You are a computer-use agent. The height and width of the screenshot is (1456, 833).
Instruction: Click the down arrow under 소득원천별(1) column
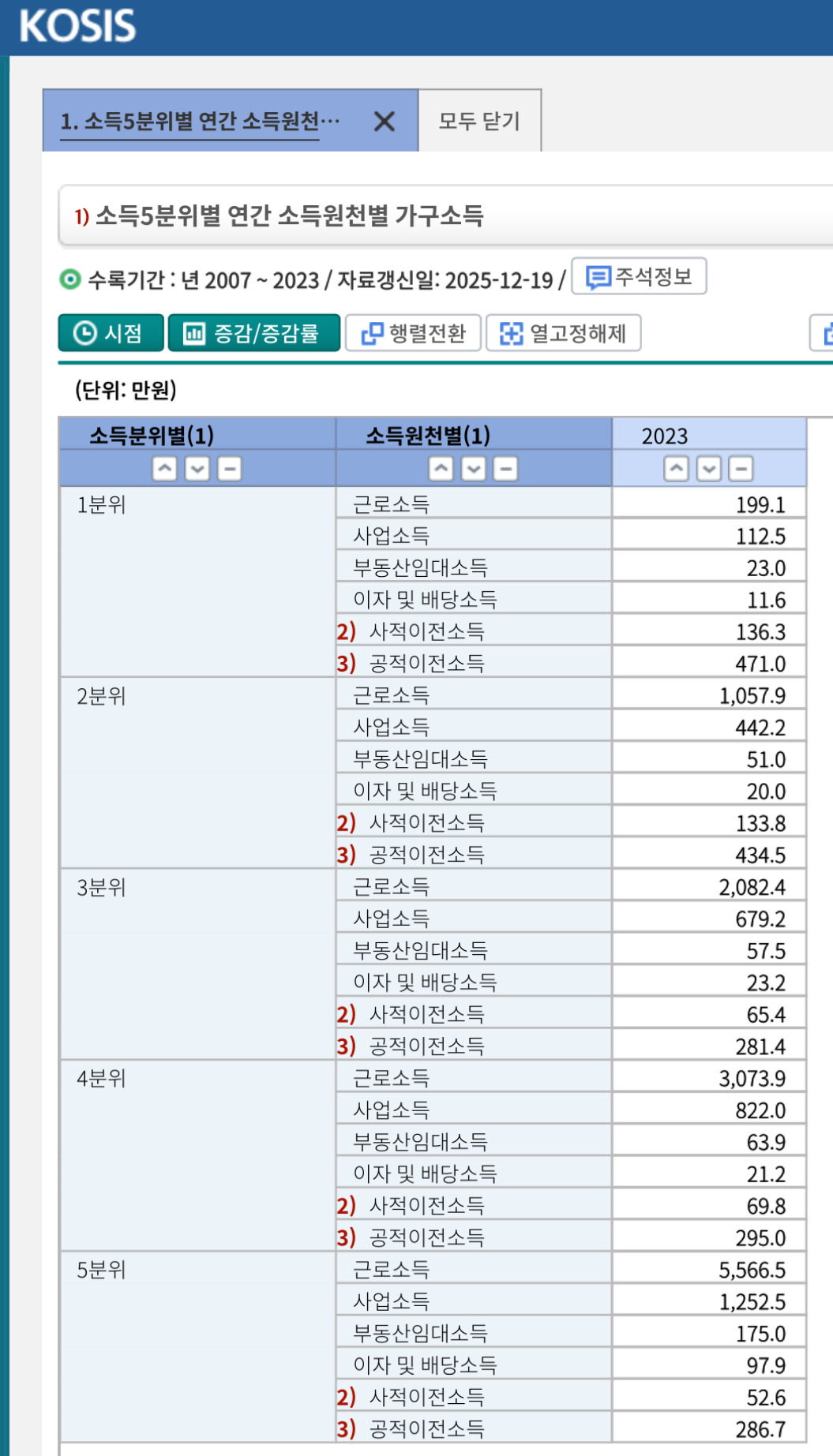click(x=473, y=469)
